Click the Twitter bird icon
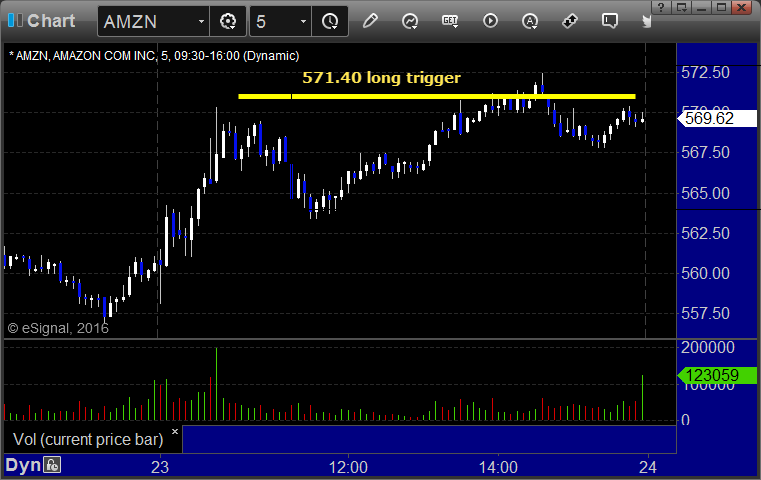 646,21
